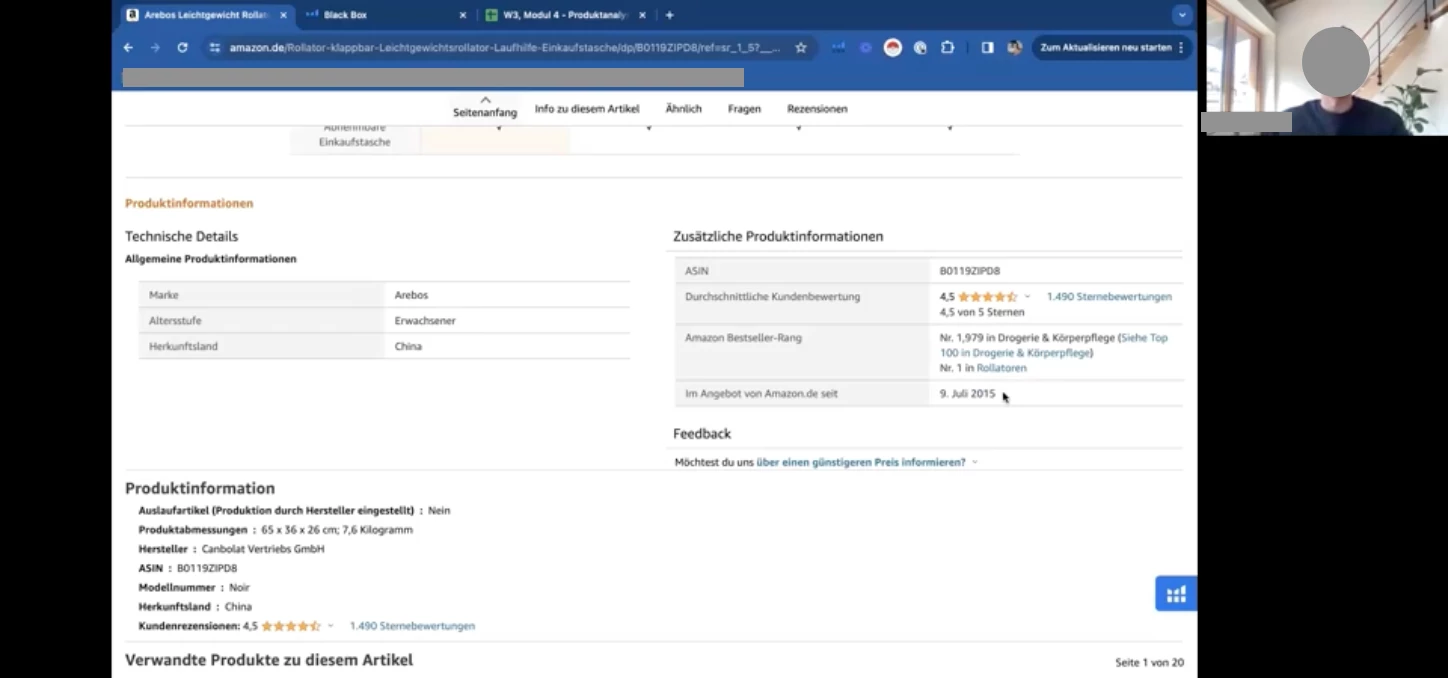Click the Verwandte Produkte zu diesem Artikel heading

point(269,660)
